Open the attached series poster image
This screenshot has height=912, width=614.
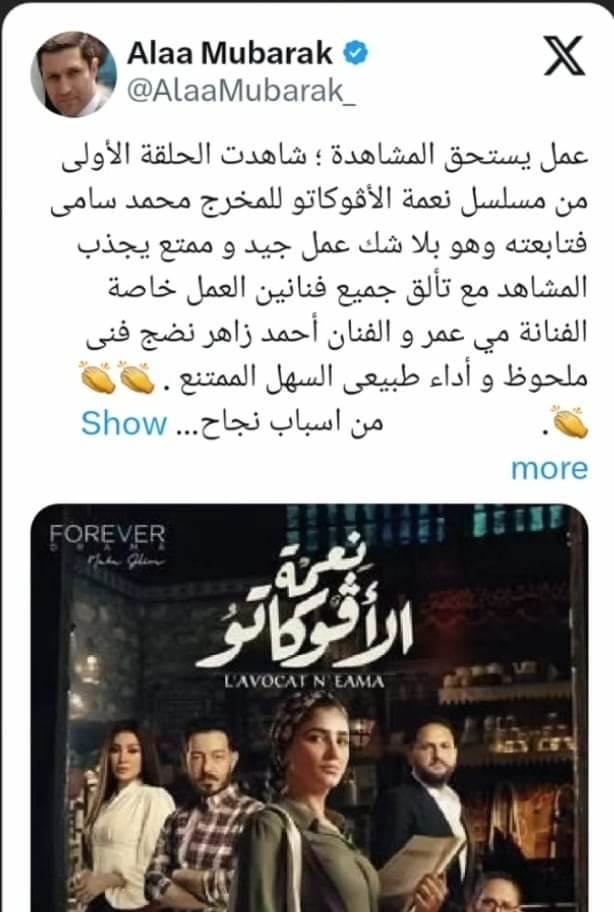[x=309, y=707]
